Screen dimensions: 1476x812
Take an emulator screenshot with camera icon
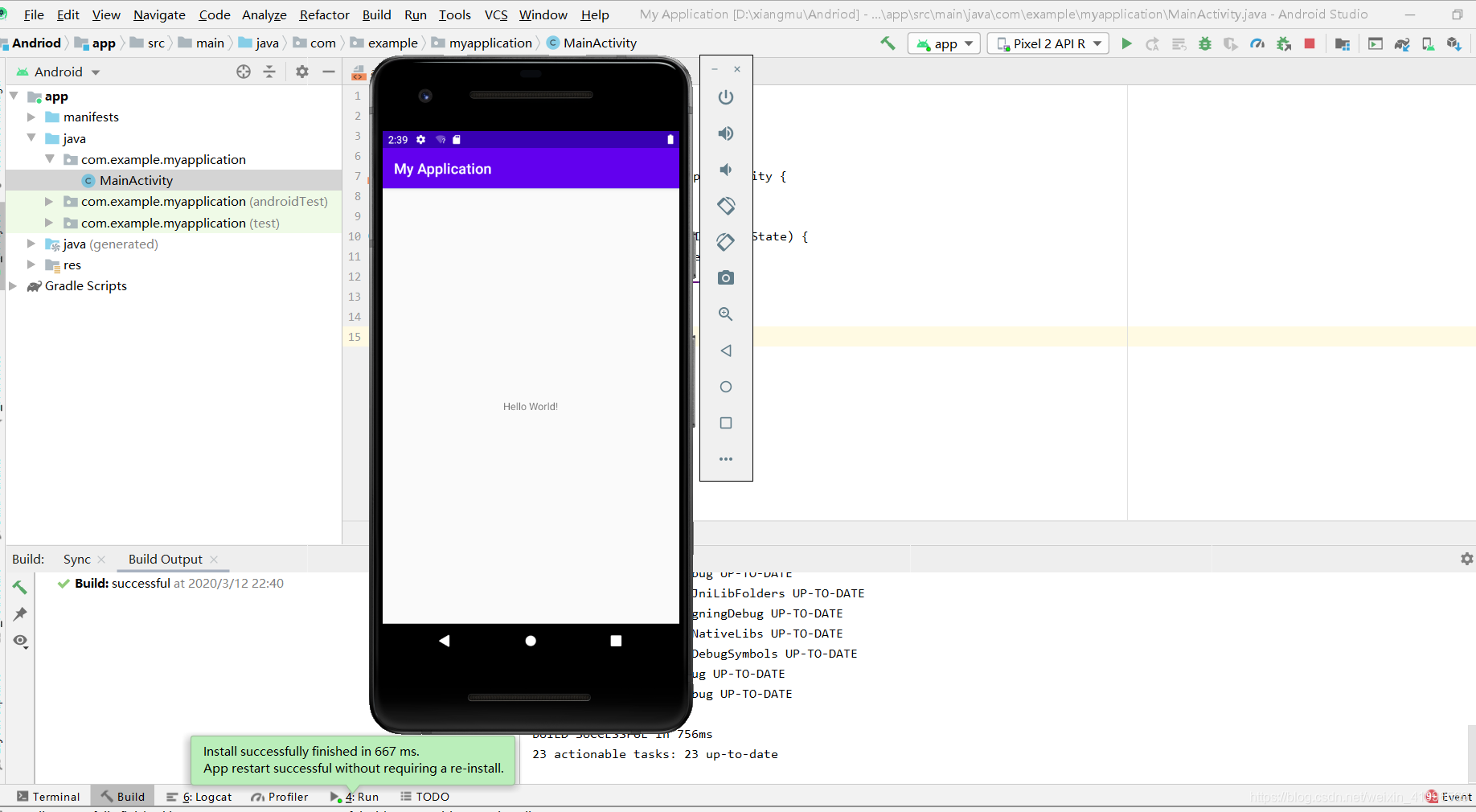point(726,278)
